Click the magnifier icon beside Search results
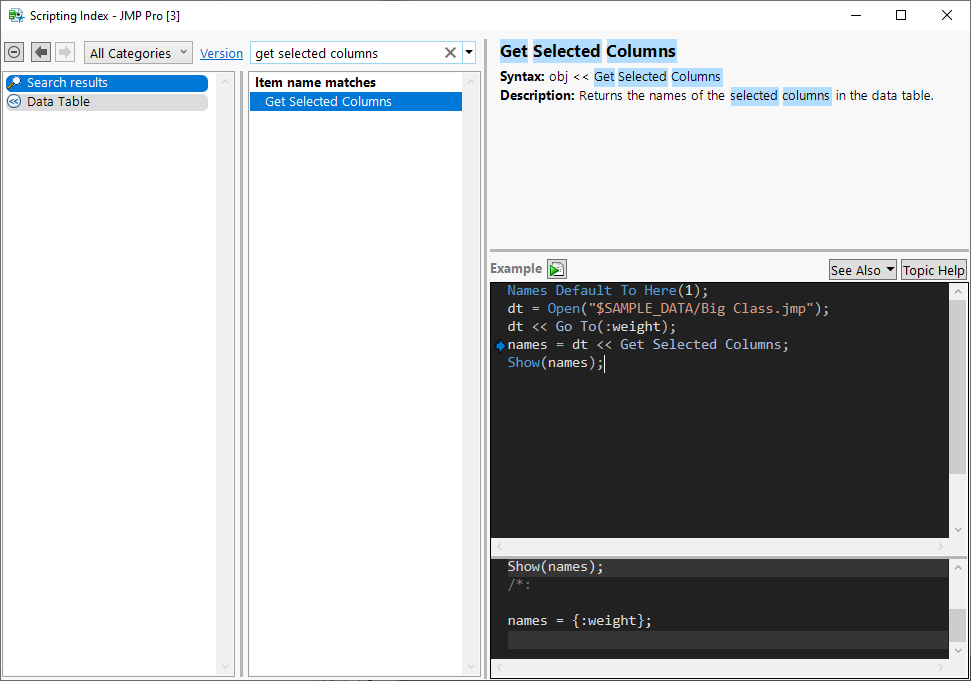Viewport: 971px width, 681px height. (x=15, y=83)
